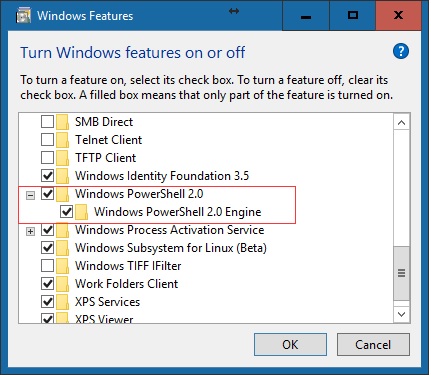The height and width of the screenshot is (375, 431).
Task: Turn off Windows Subsystem for Linux checkbox
Action: (47, 248)
